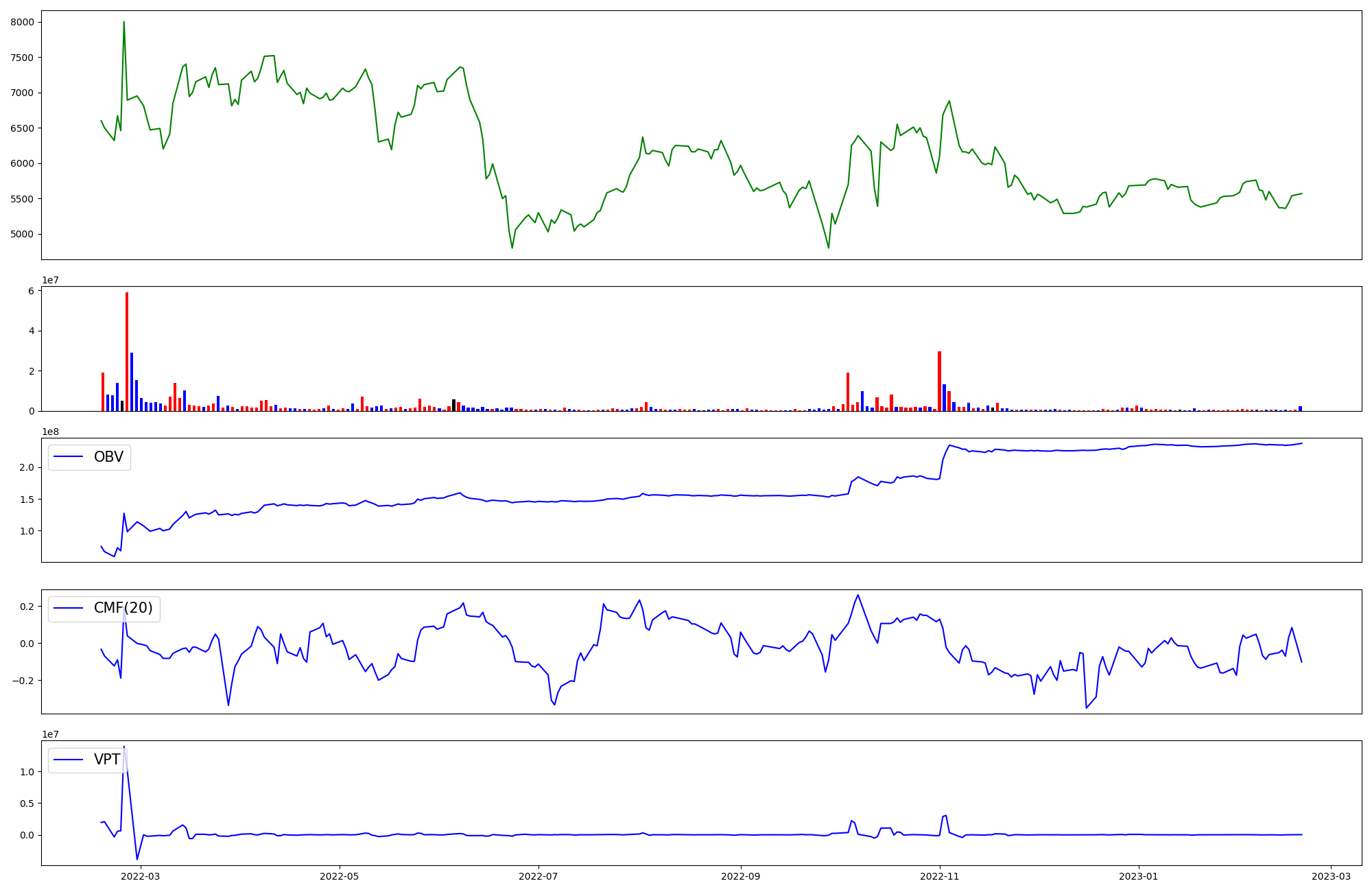Screen dimensions: 1372x892
Task: Click the -0.2 tick label on CMF chart
Action: click(23, 681)
